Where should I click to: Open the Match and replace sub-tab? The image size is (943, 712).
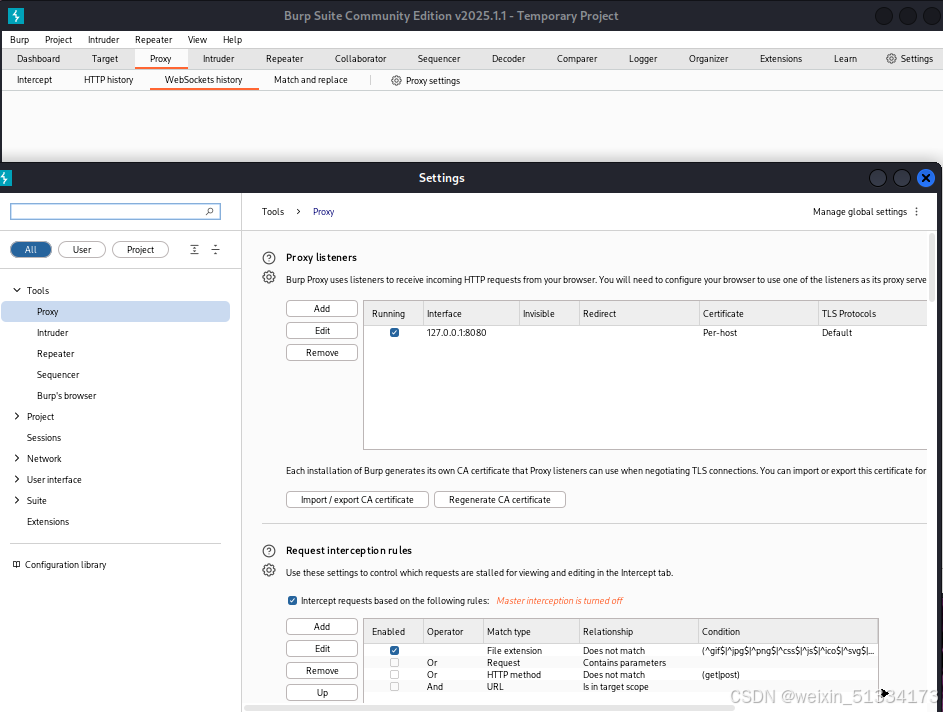[310, 80]
